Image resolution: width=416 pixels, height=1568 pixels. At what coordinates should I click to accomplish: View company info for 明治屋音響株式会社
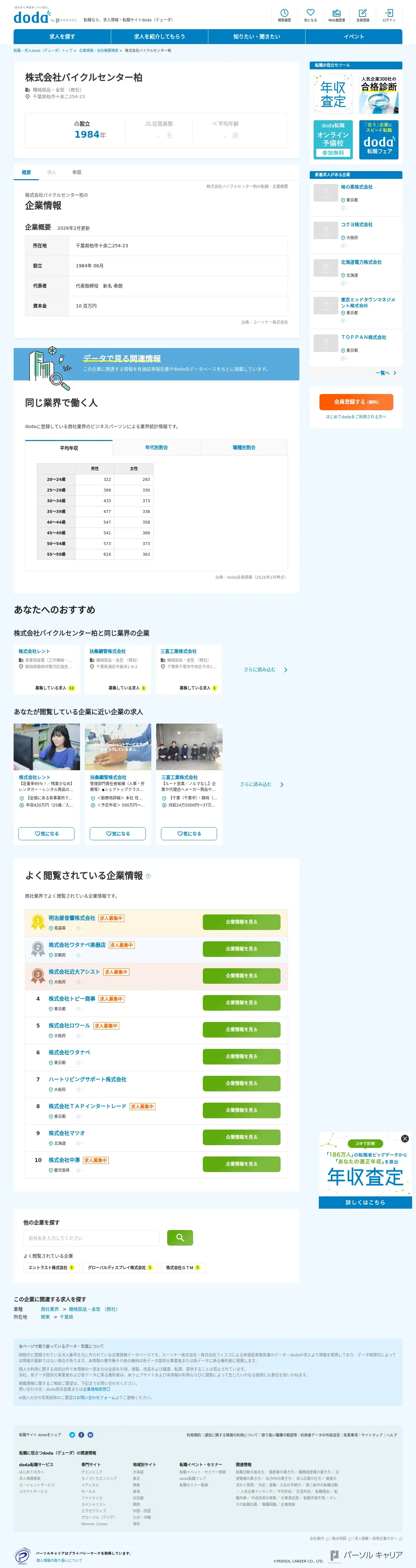[241, 922]
